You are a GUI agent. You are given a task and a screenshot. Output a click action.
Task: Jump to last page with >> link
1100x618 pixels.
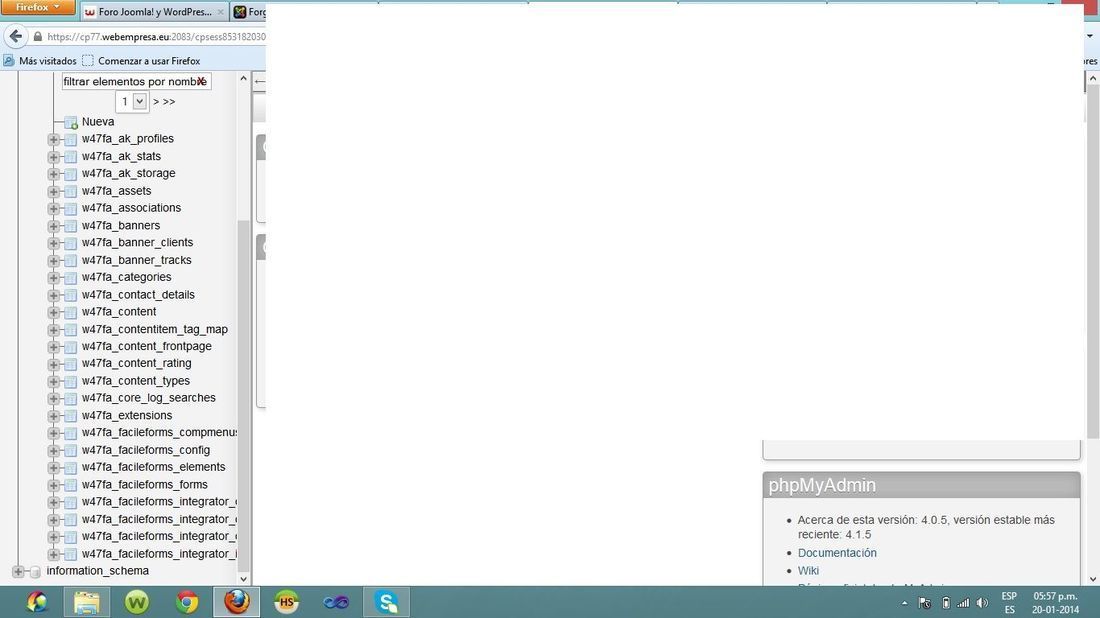point(169,102)
